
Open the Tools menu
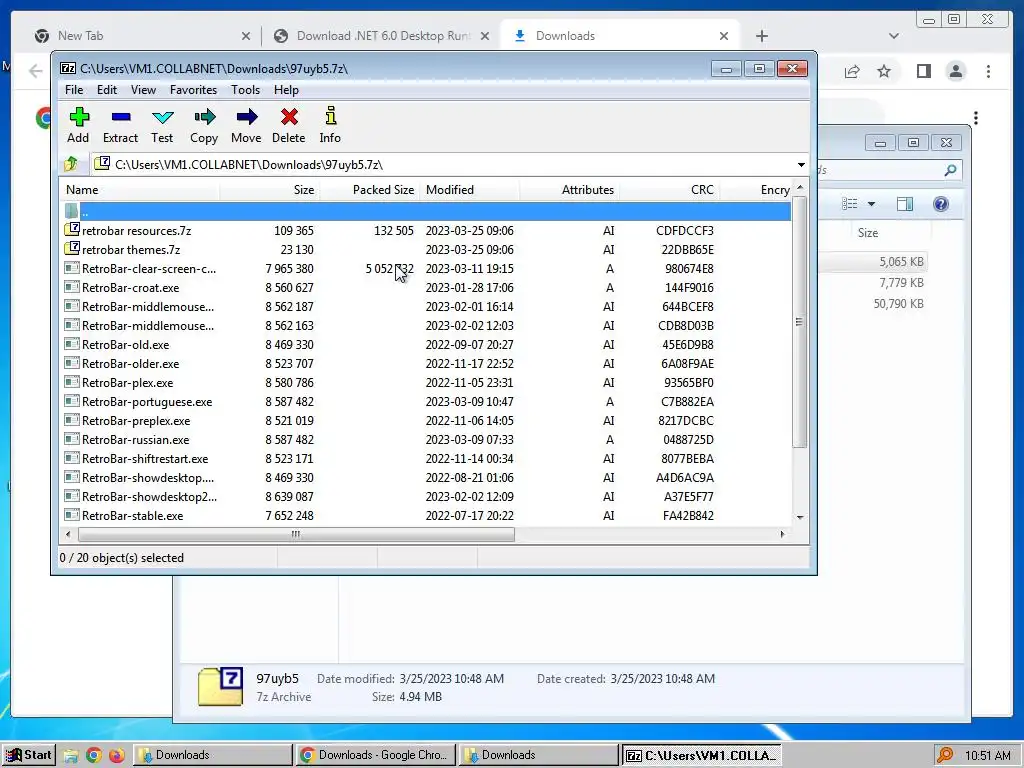(x=246, y=90)
